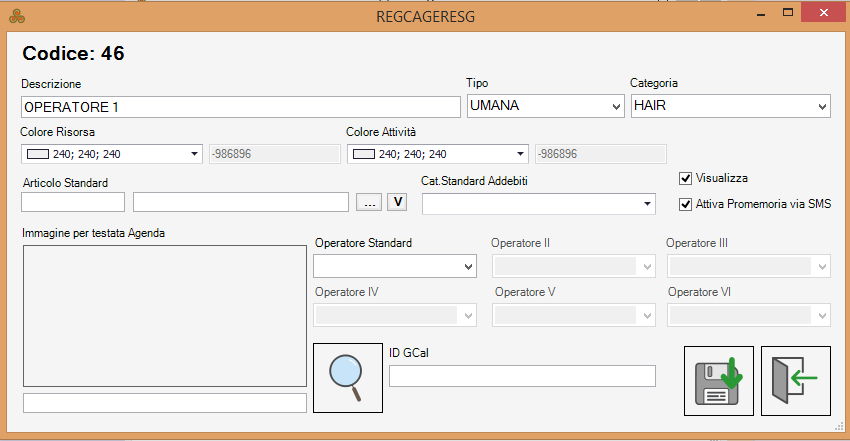
Task: Click the save floppy disk icon
Action: [719, 380]
